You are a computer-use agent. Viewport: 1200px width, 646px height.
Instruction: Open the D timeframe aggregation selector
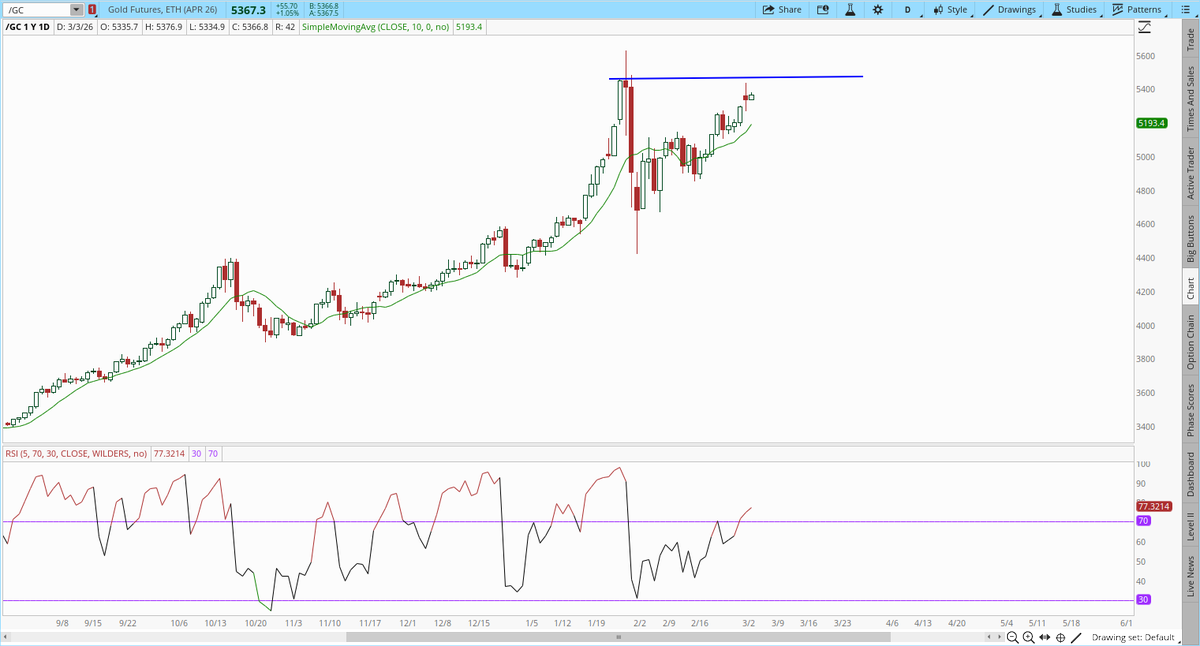(x=909, y=9)
